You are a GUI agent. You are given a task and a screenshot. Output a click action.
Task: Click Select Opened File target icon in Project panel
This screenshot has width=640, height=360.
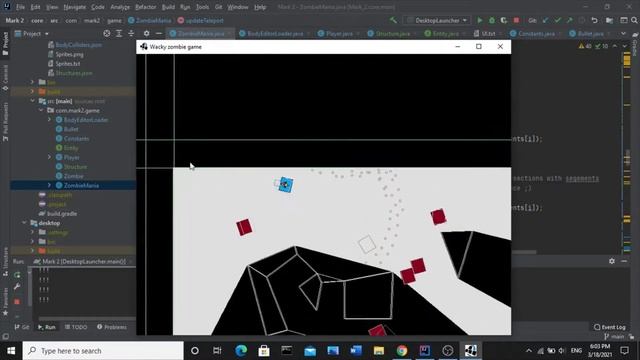click(x=107, y=33)
